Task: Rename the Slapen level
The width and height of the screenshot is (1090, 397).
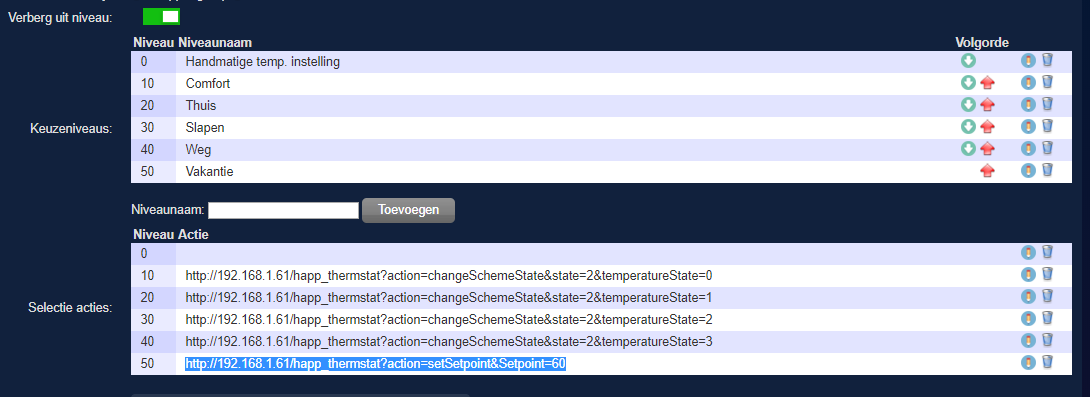Action: pyautogui.click(x=1028, y=127)
